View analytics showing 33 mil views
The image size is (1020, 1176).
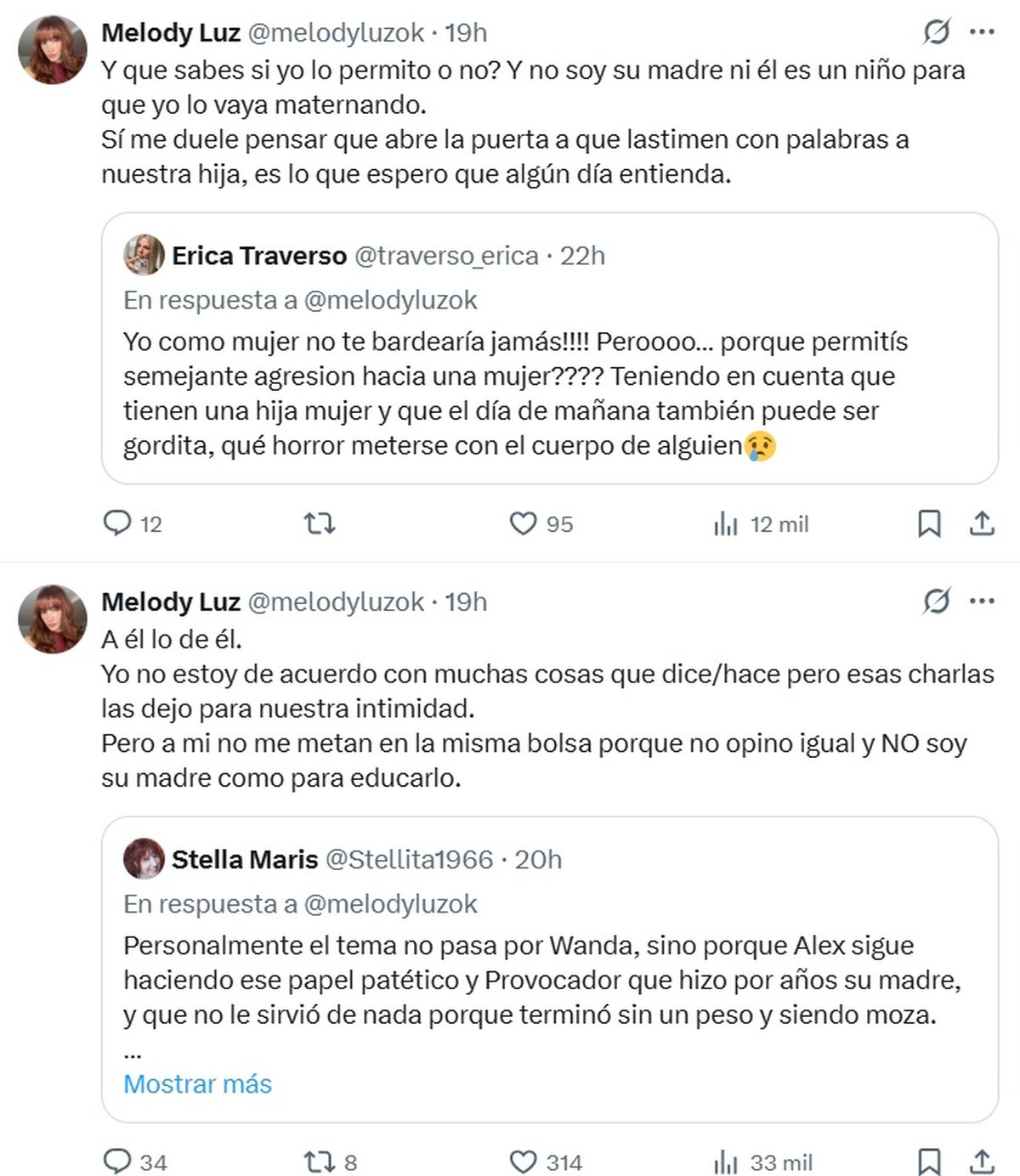725,1162
